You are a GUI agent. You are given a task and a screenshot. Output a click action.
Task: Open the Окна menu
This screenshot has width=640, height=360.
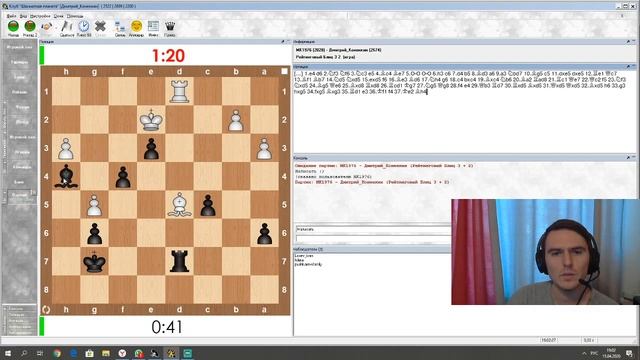58,16
